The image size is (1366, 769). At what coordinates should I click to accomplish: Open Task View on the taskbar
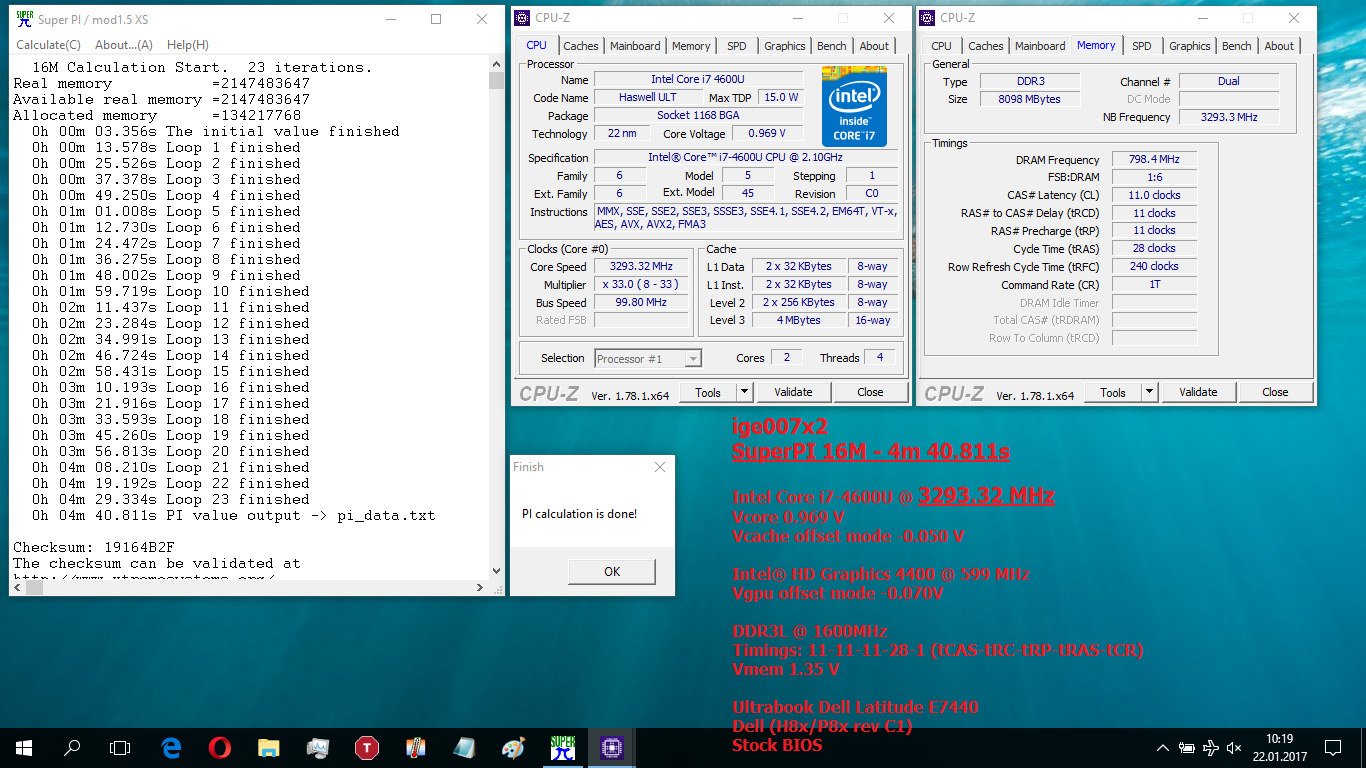pos(120,747)
